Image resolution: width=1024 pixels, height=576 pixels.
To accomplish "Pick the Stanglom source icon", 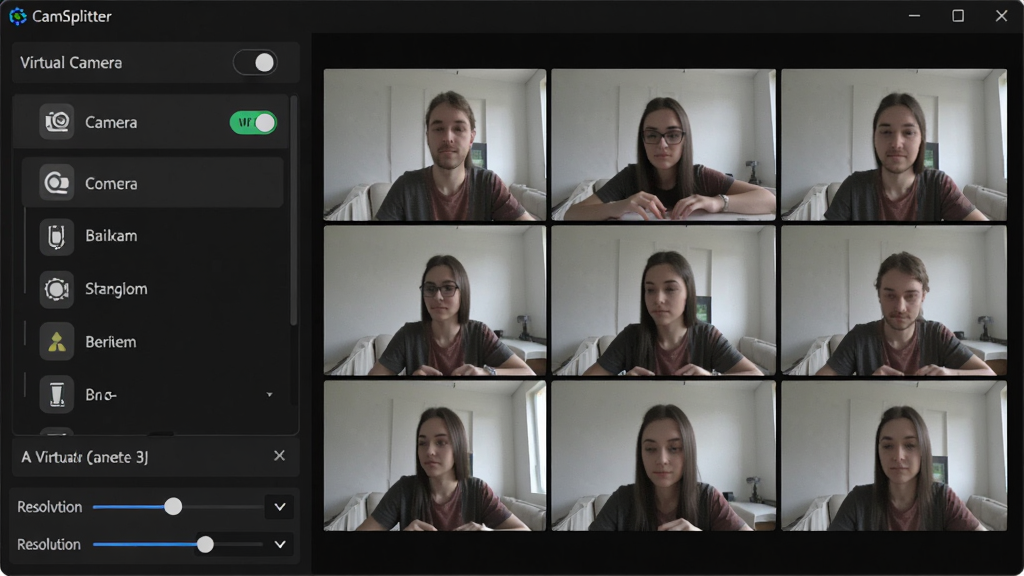I will point(57,289).
